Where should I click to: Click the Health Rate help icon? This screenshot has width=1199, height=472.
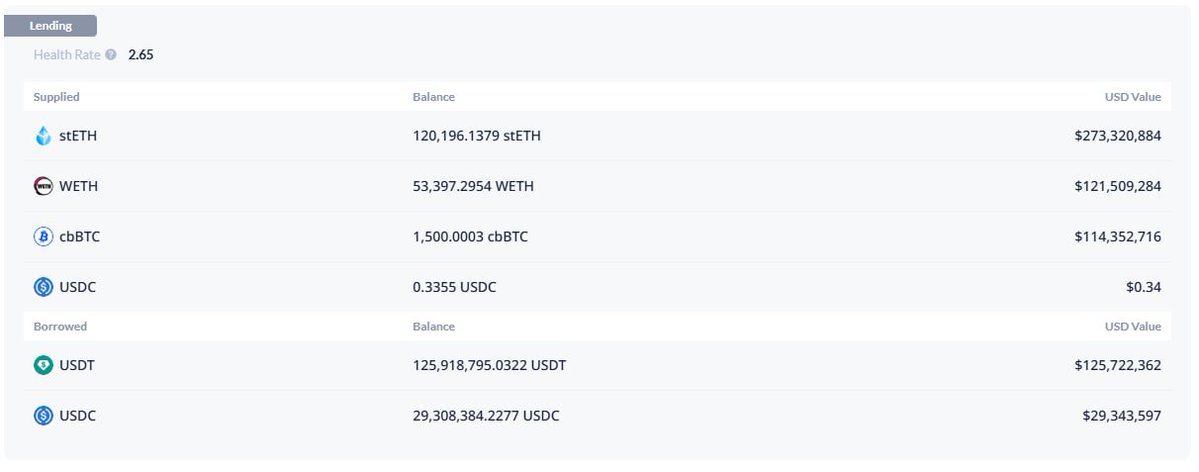[111, 55]
